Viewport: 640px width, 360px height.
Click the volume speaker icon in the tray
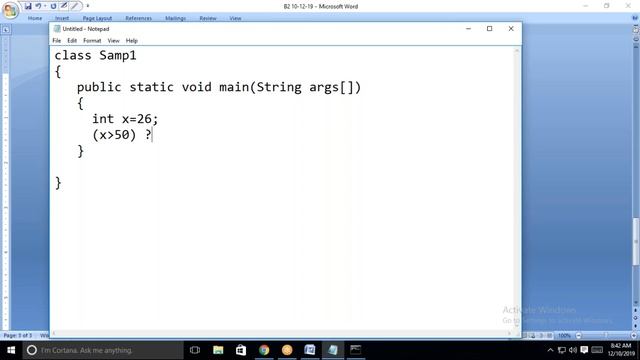coord(573,350)
